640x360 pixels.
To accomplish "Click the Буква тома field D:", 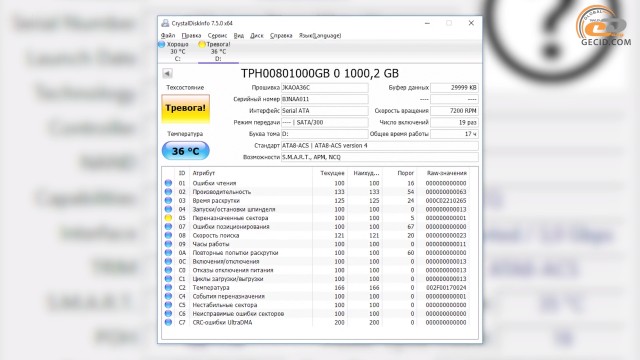I will [325, 134].
